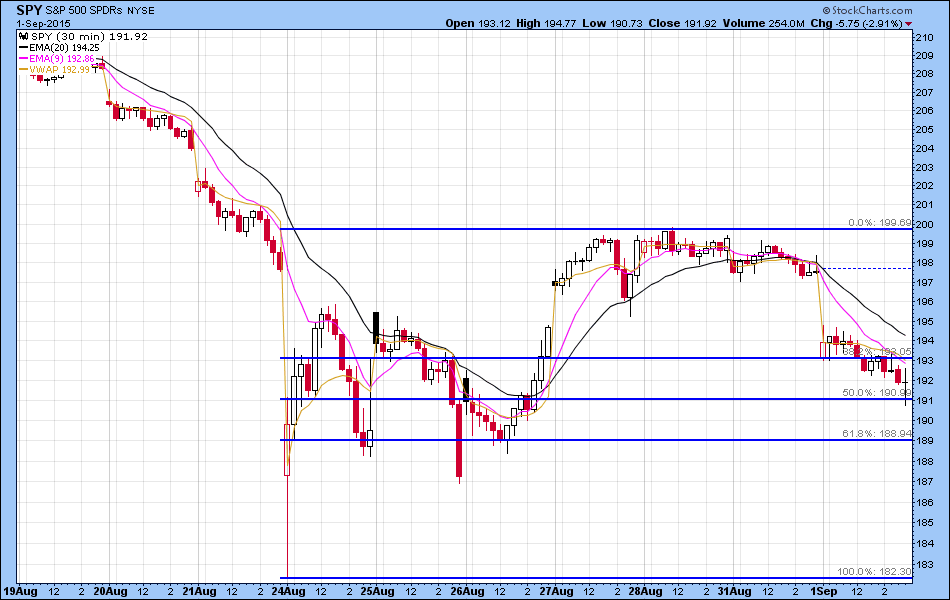The width and height of the screenshot is (950, 600).
Task: Select the High 194.77 value
Action: (546, 24)
